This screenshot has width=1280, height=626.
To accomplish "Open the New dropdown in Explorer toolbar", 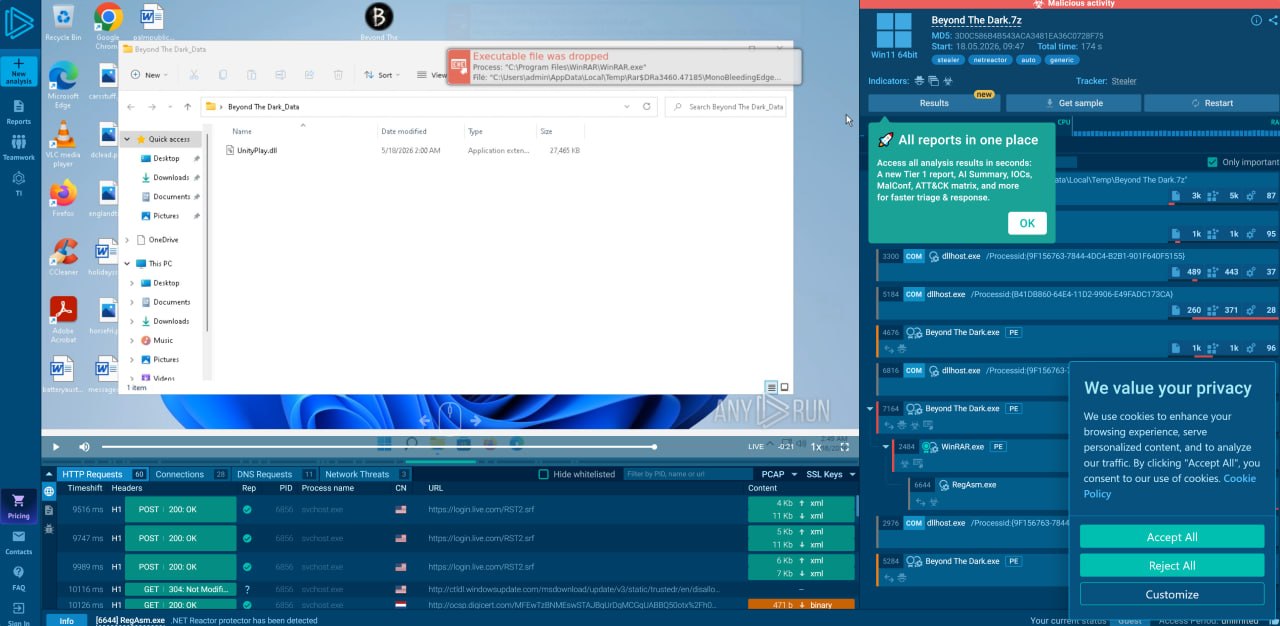I will click(x=151, y=75).
